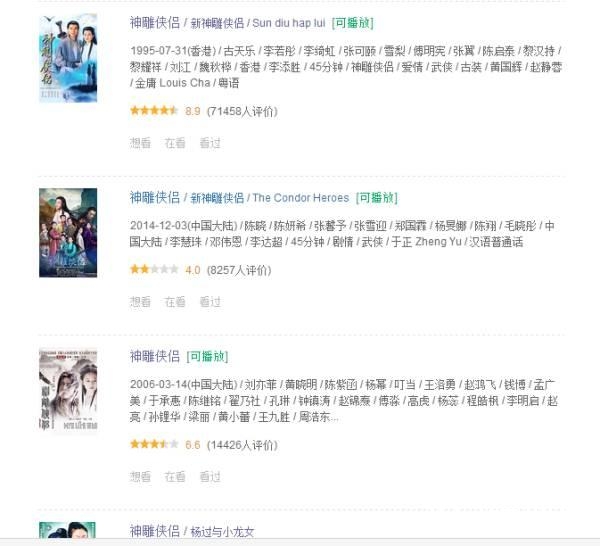600x546 pixels.
Task: Mark the 2006 series as 在看
Action: 175,477
